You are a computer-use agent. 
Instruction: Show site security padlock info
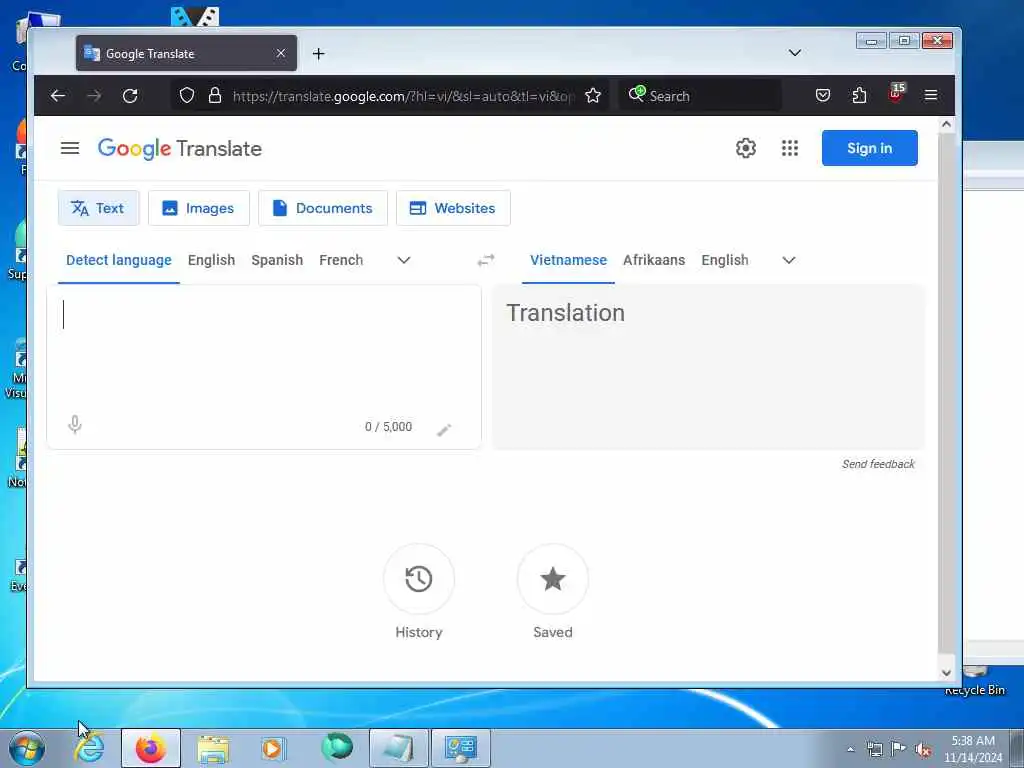[x=214, y=96]
